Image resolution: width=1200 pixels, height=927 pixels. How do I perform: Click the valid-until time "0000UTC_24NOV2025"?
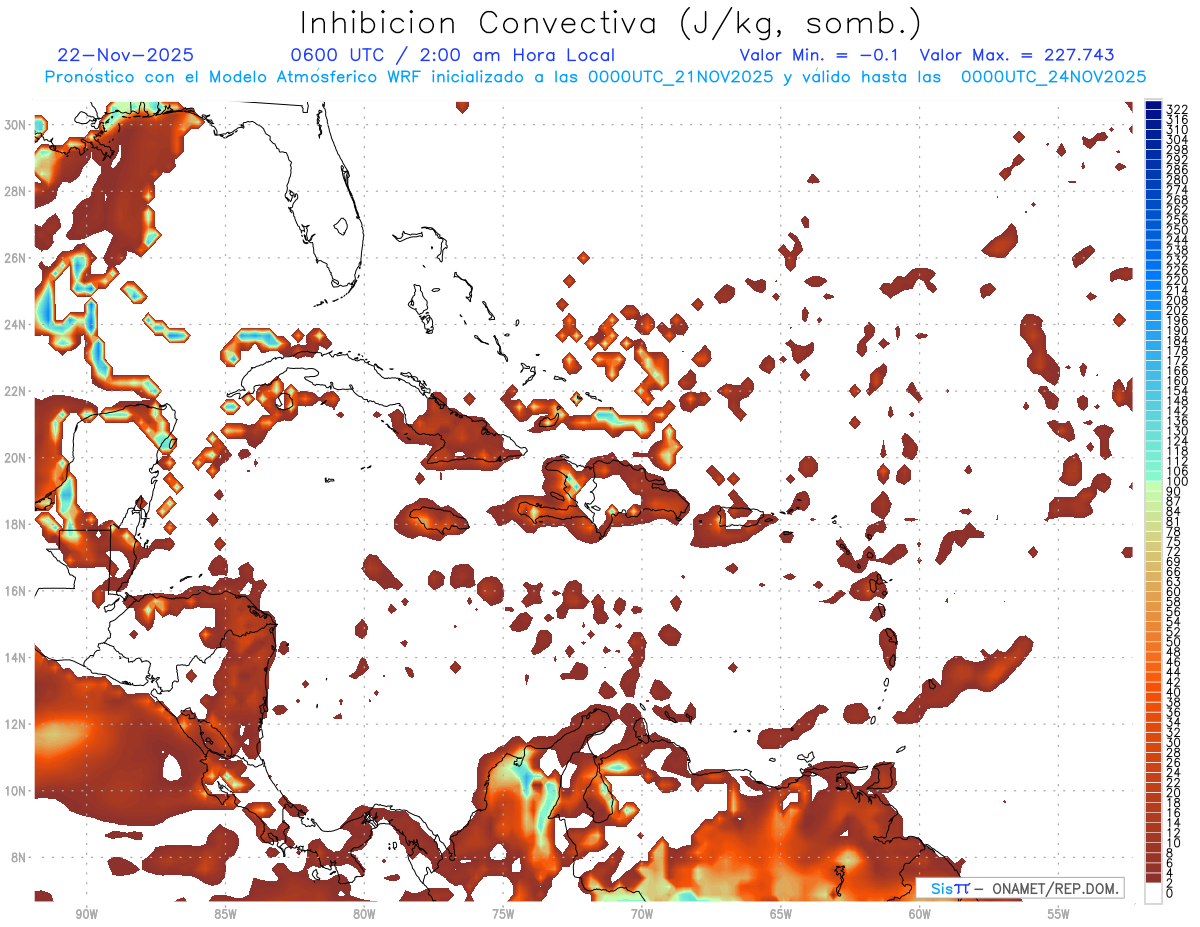(1053, 77)
